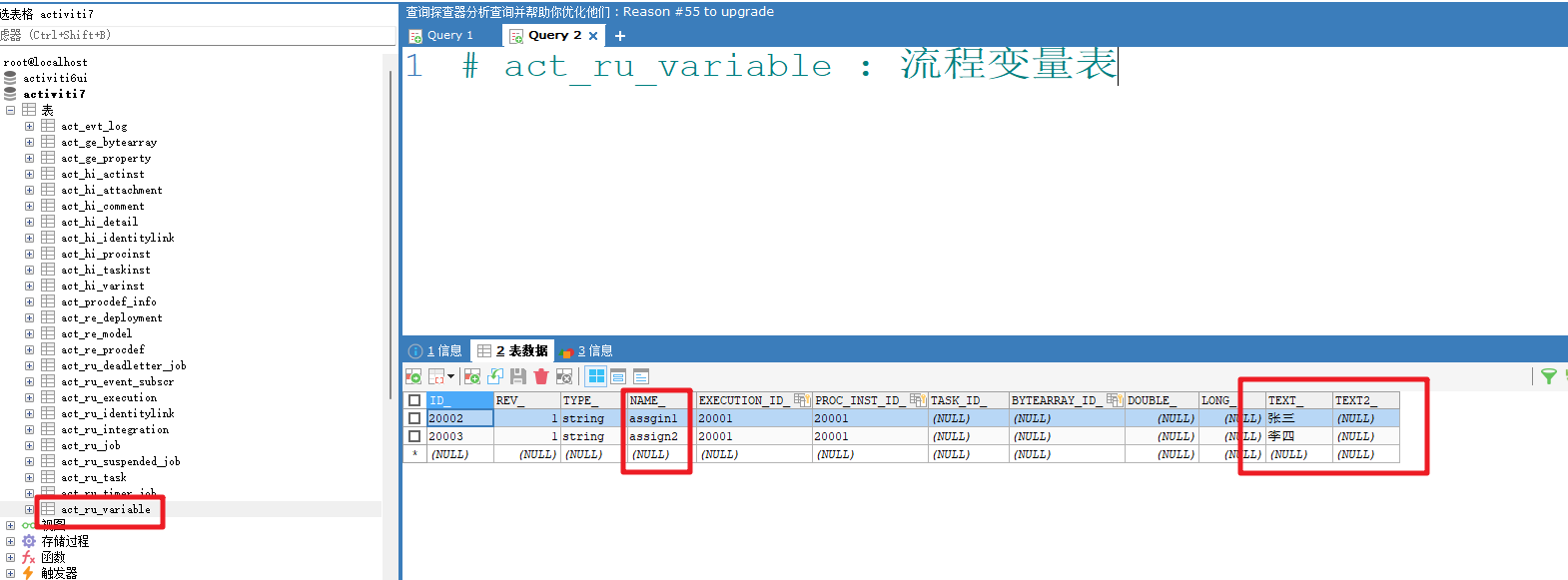
Task: Collapse the 表 tables folder
Action: 11,110
